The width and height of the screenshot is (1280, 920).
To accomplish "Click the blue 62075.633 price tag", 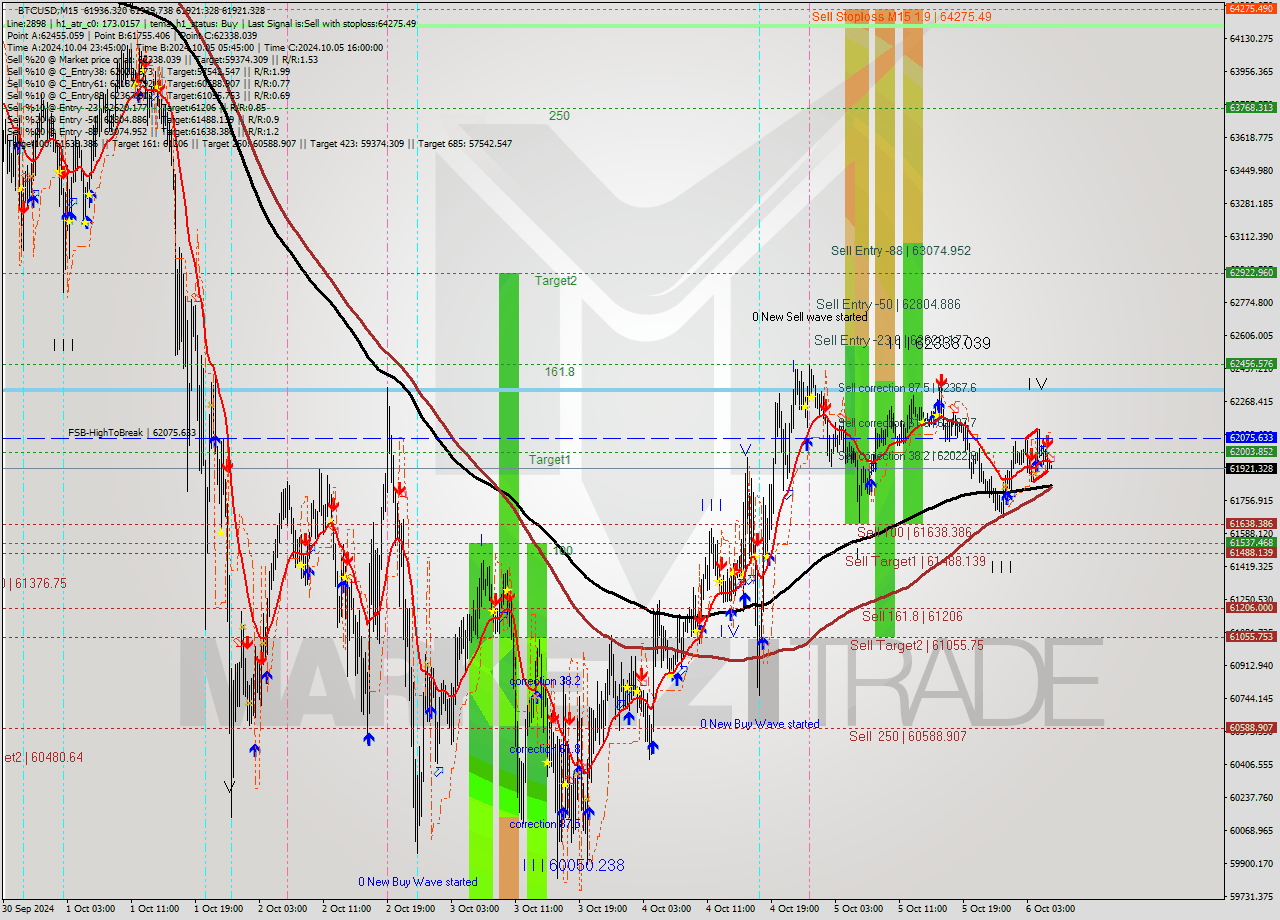I will [x=1251, y=438].
